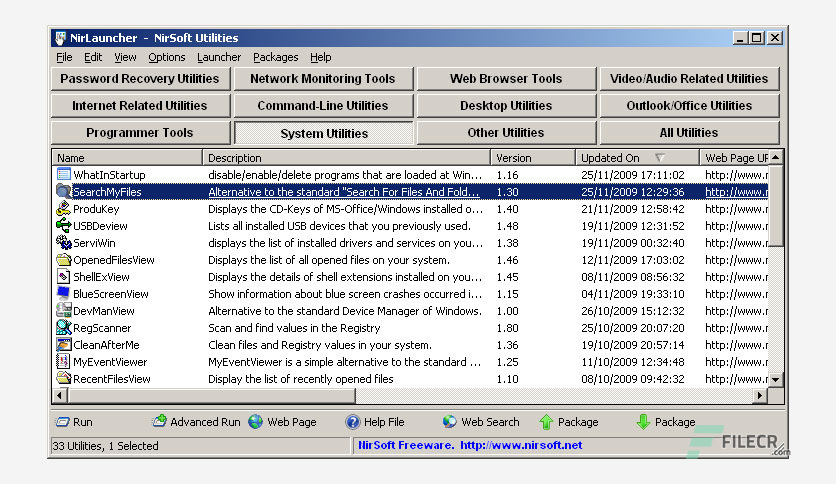This screenshot has width=836, height=484.
Task: Select the ProduKey description text
Action: 345,209
